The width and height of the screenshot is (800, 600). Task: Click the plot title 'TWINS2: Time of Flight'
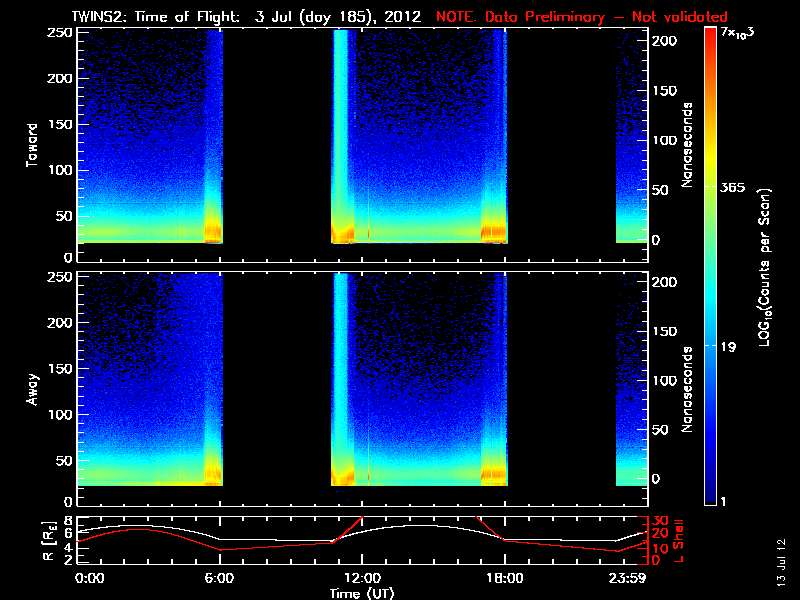tap(156, 17)
